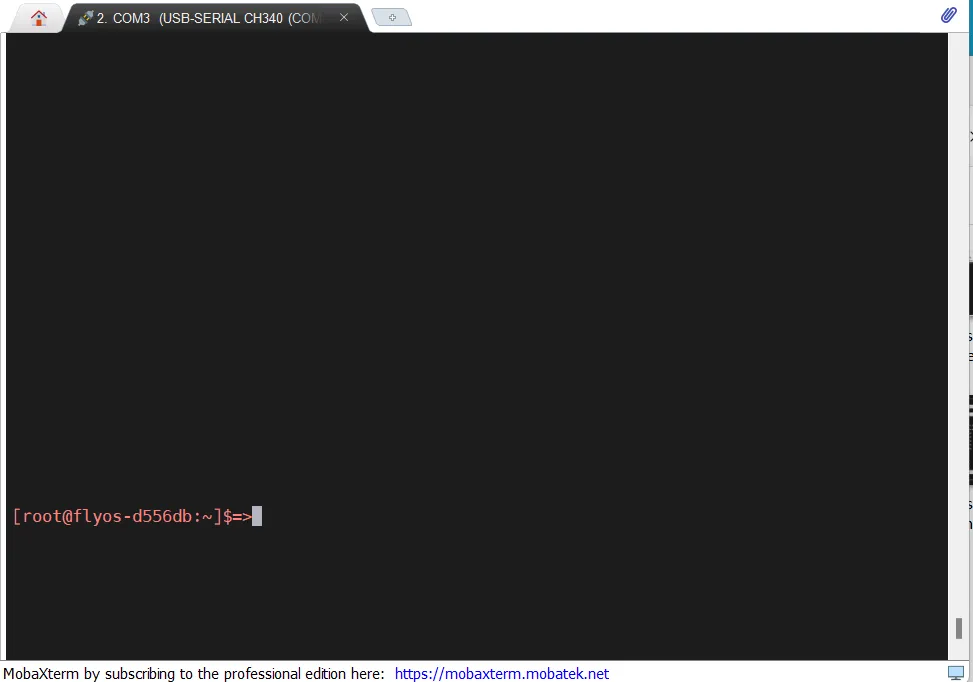Open the mobaxterm.mobatek.net link
Image resolution: width=973 pixels, height=682 pixels.
coord(501,674)
